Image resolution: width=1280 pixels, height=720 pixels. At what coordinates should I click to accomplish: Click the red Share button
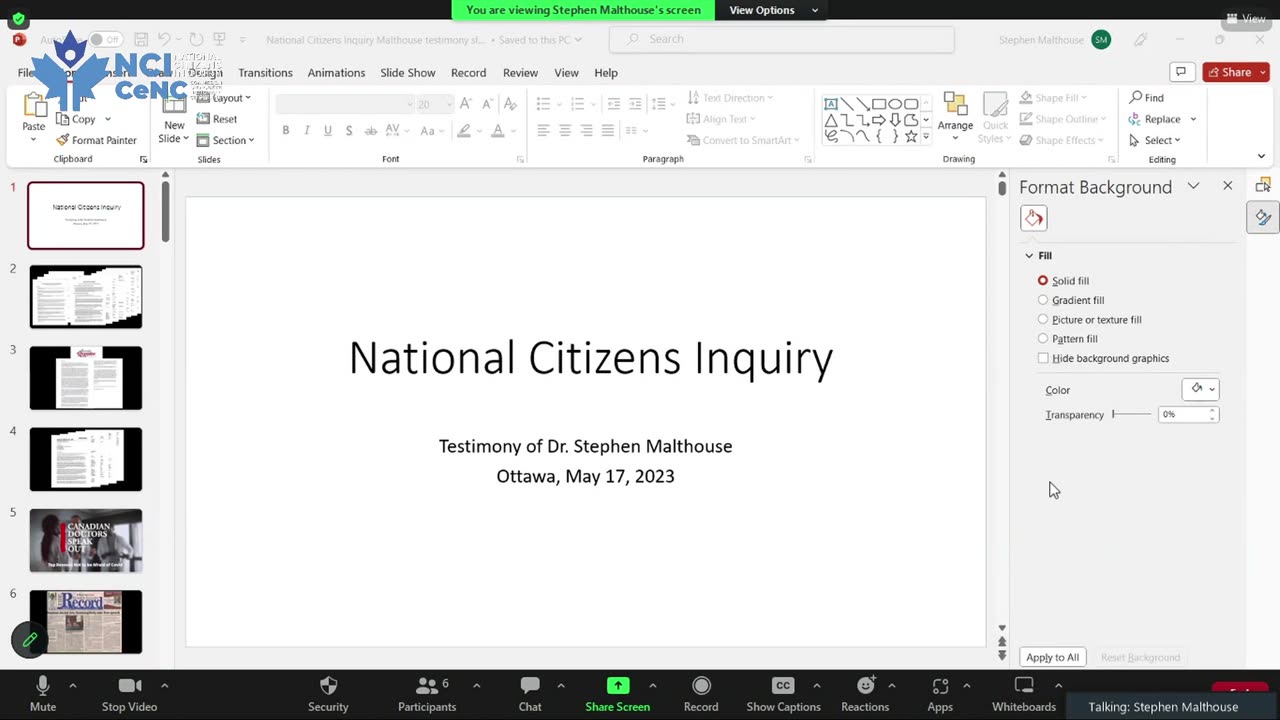coord(1236,72)
